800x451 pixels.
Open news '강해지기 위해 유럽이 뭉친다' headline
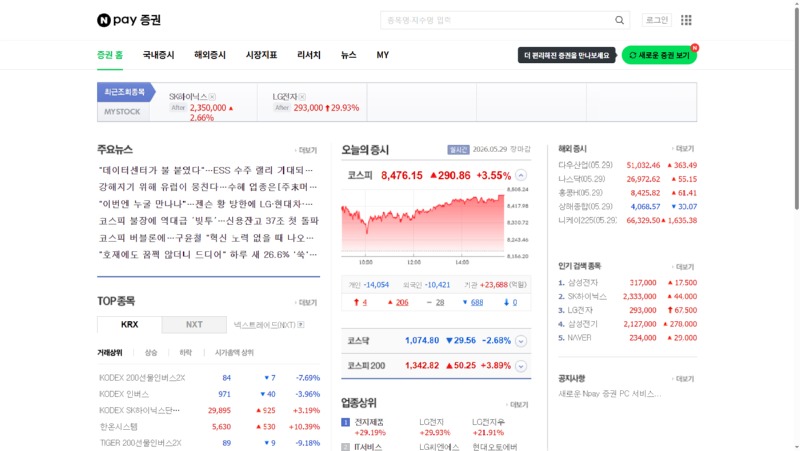pos(208,187)
